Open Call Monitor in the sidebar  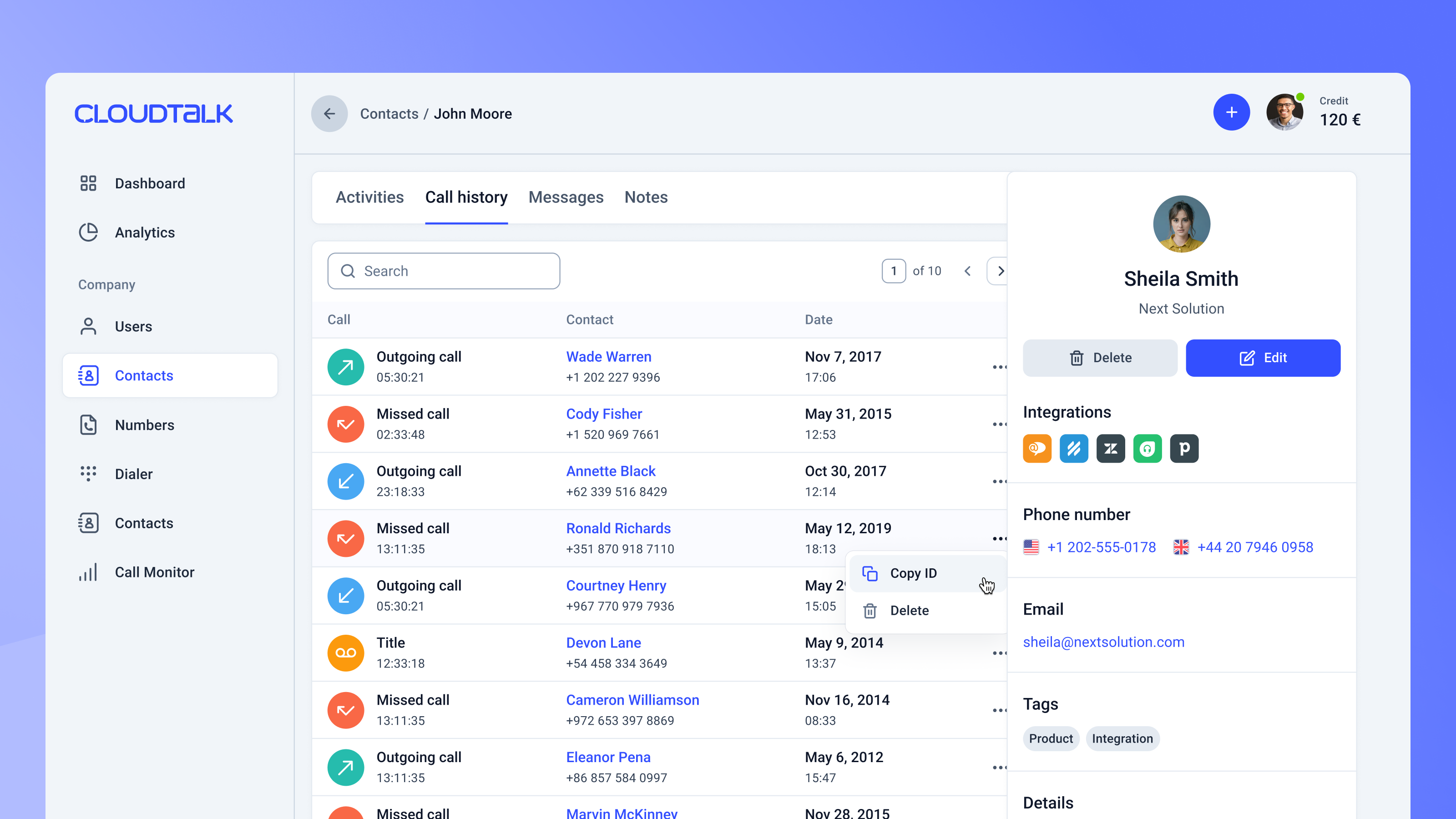coord(154,571)
